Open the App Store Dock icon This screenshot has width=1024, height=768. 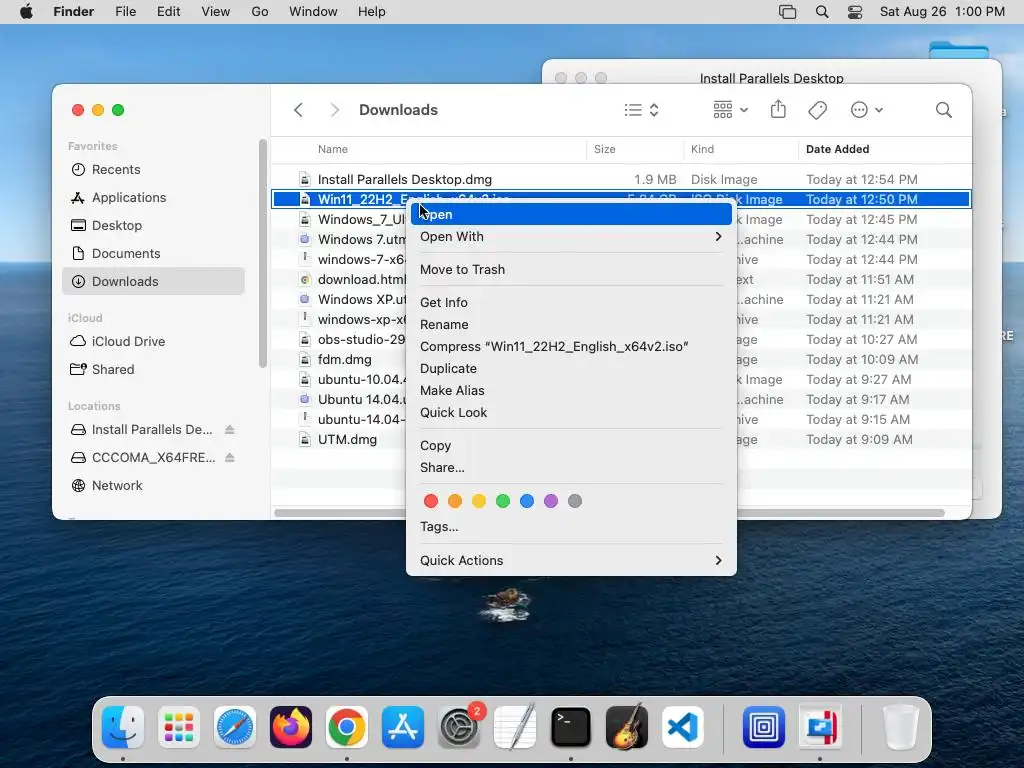pos(403,727)
